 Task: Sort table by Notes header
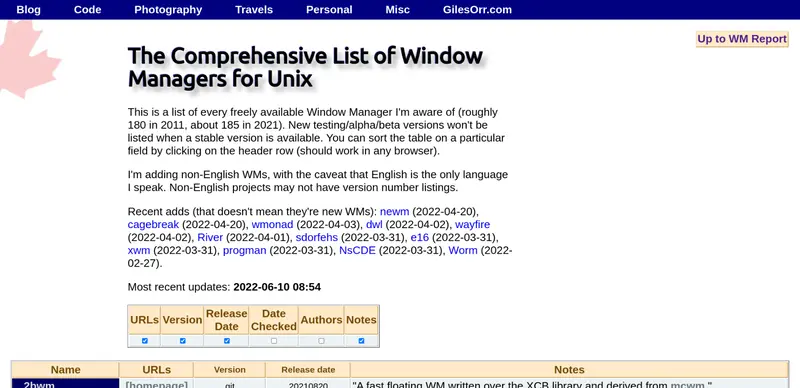569,370
